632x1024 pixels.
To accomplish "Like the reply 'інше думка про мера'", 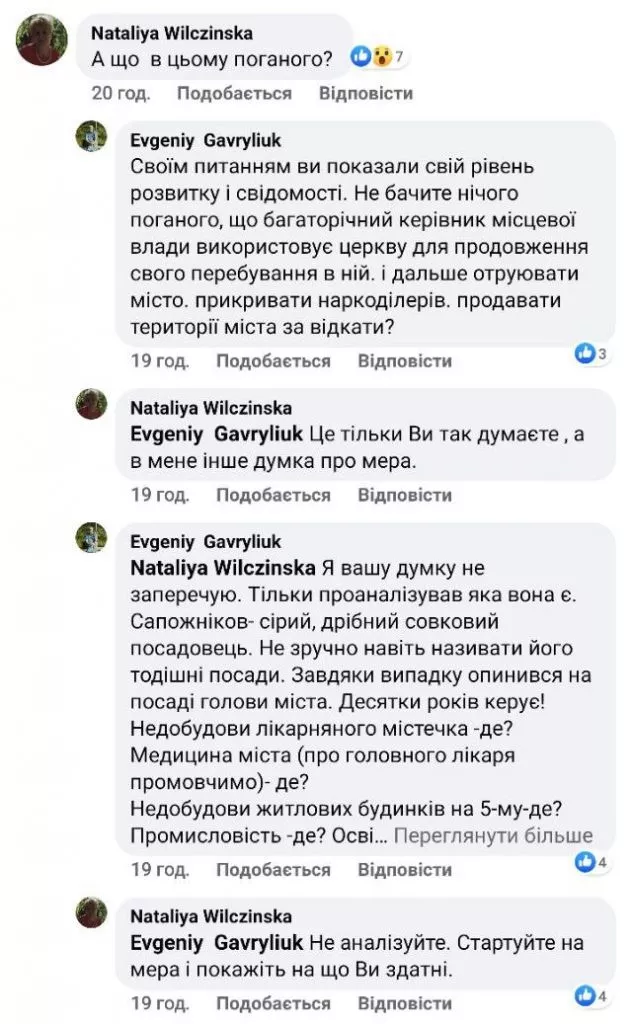I will [x=273, y=495].
